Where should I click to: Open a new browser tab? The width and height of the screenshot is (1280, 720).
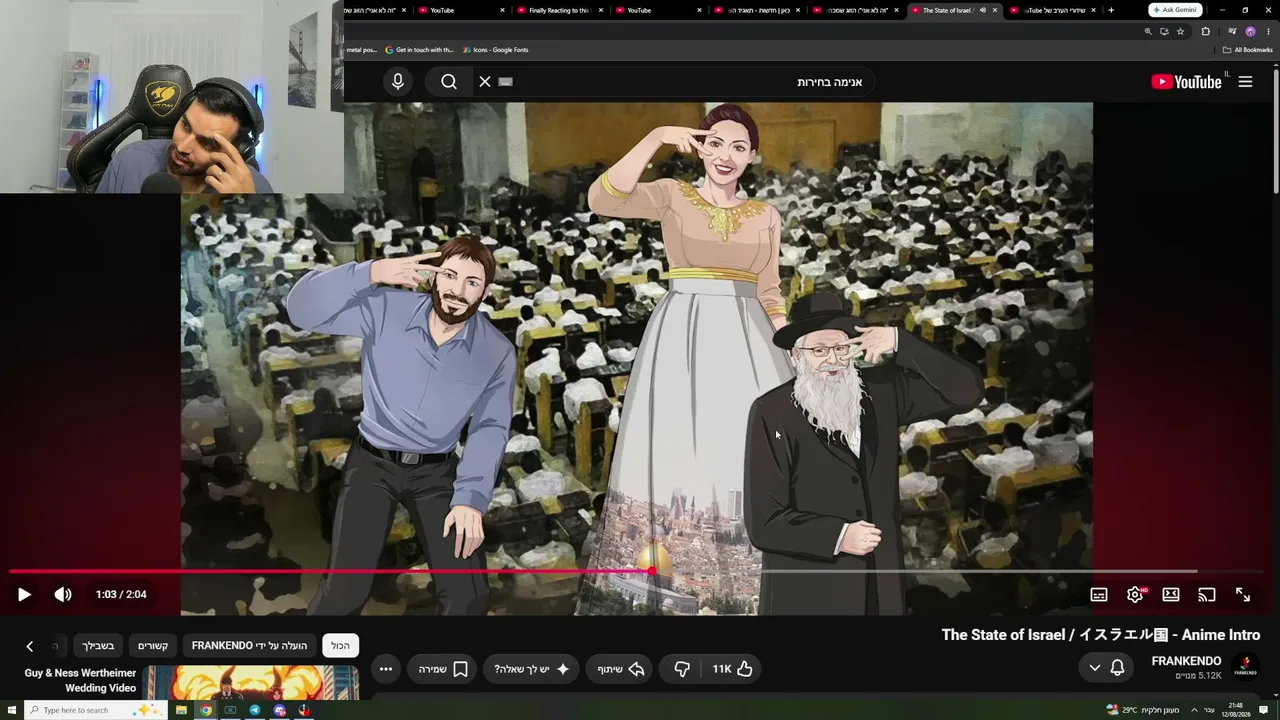(1111, 10)
